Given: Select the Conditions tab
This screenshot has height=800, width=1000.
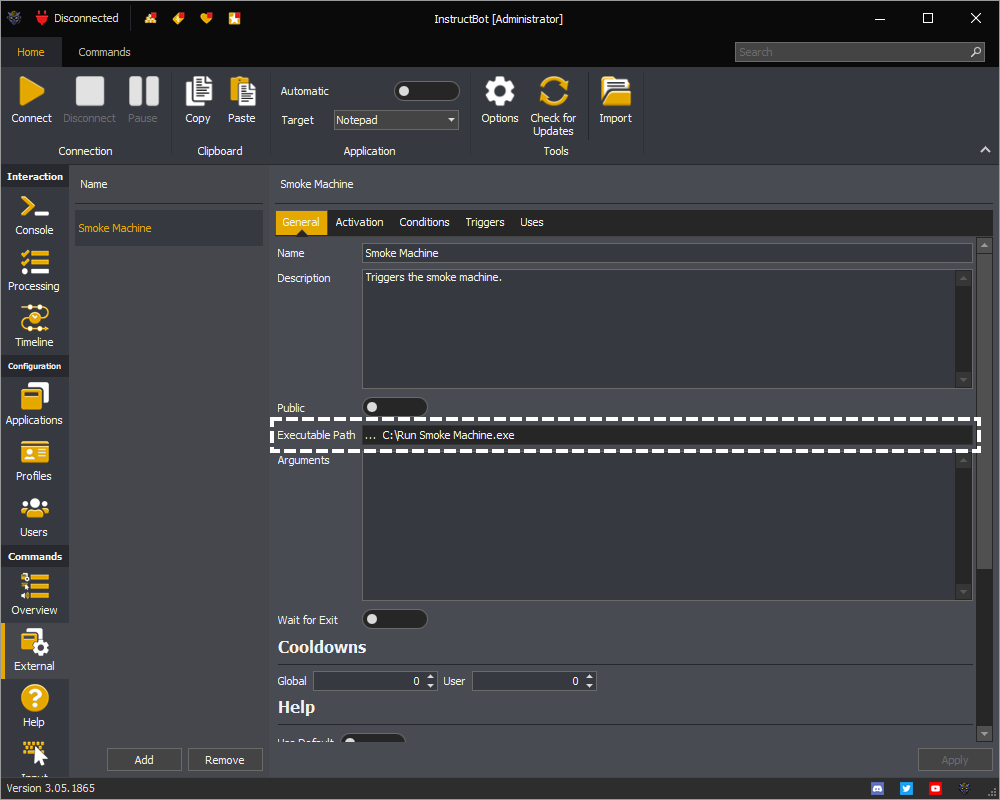Looking at the screenshot, I should click(x=425, y=222).
